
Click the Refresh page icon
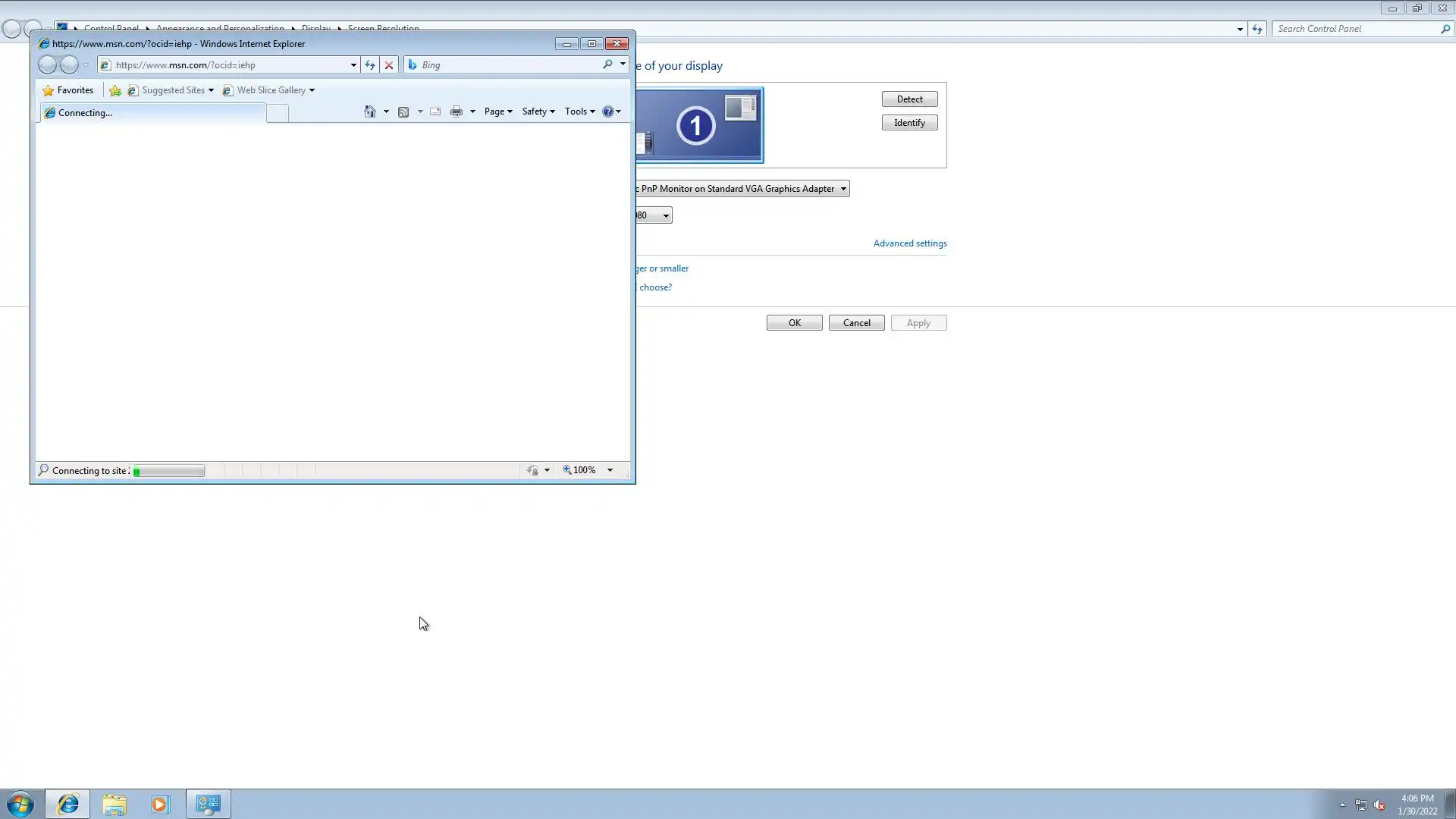[369, 65]
